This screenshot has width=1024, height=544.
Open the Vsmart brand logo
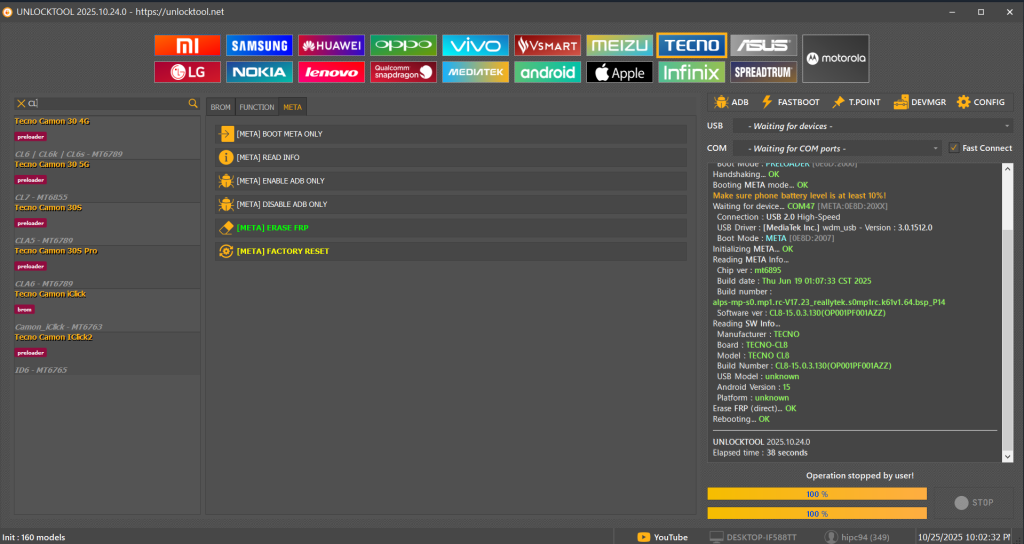(547, 45)
